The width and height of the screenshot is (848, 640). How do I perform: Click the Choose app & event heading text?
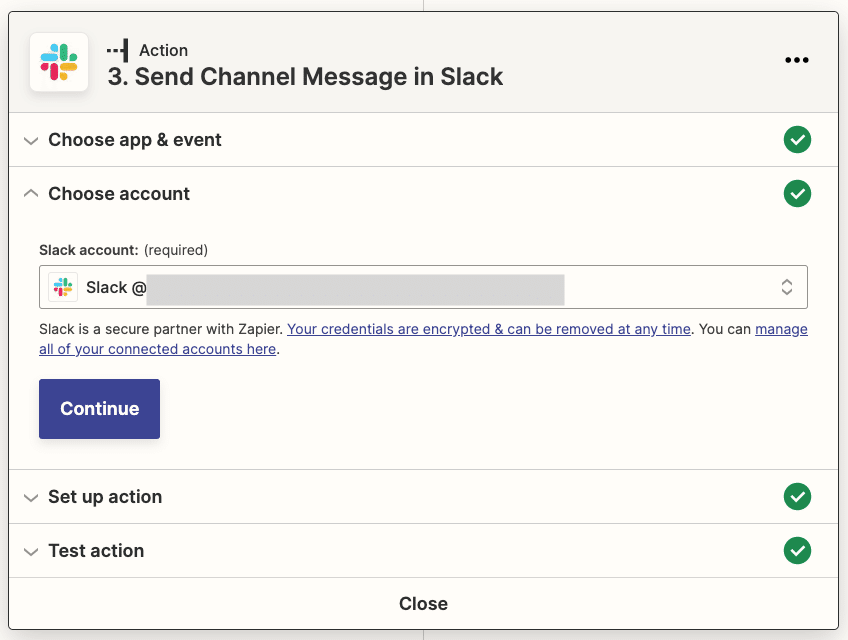pos(135,140)
